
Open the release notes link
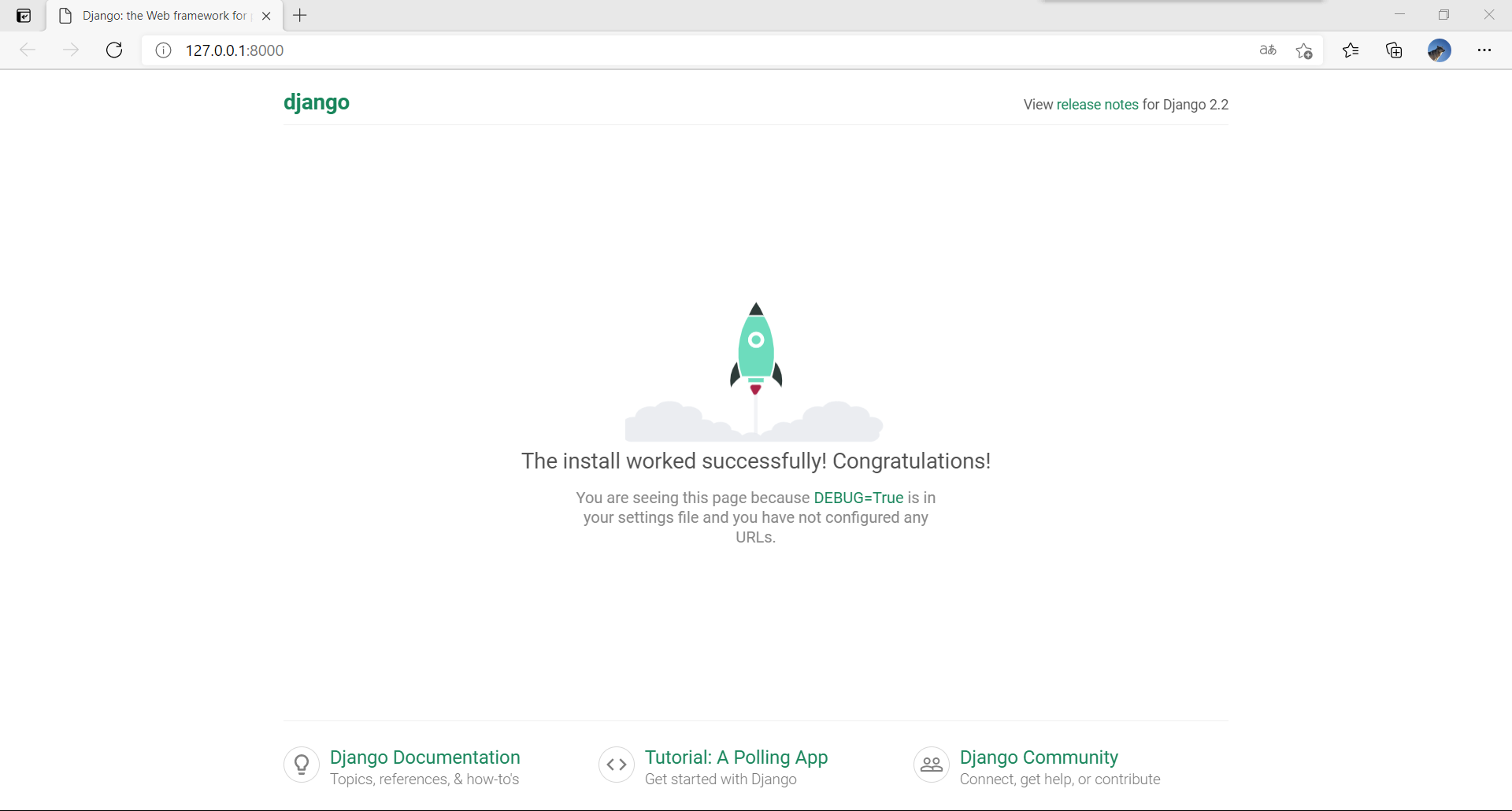click(1097, 105)
